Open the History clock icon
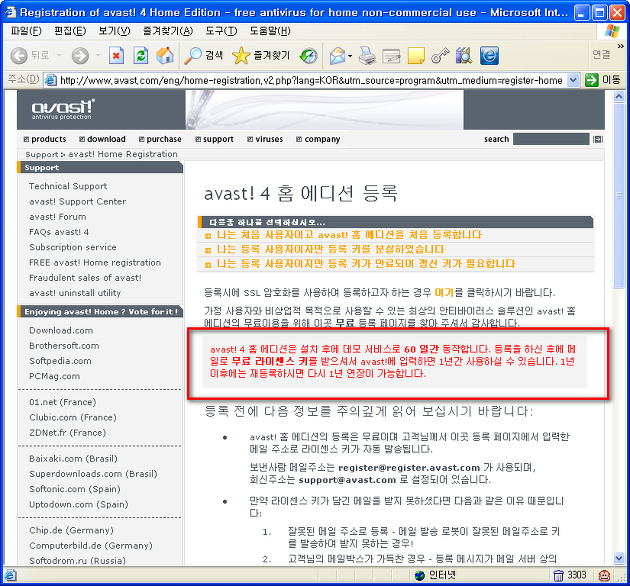The image size is (630, 586). 309,55
